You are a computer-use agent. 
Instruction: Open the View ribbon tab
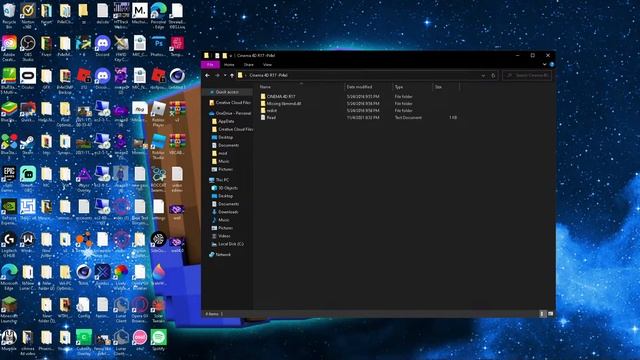pyautogui.click(x=267, y=64)
